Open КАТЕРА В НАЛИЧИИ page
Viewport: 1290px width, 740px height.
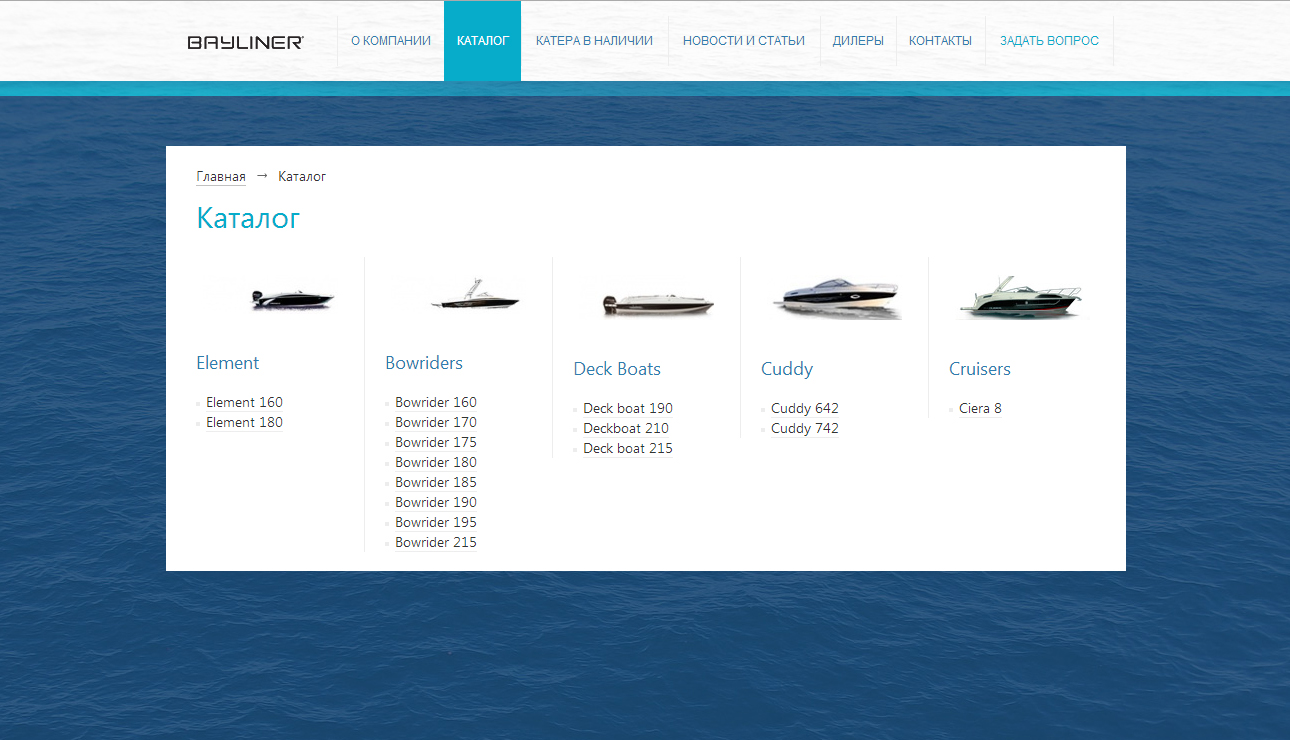tap(594, 41)
